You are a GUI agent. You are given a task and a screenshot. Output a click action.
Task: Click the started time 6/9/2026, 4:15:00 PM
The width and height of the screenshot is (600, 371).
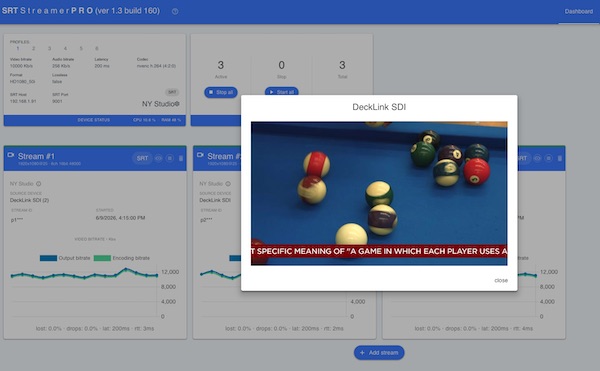pos(120,218)
